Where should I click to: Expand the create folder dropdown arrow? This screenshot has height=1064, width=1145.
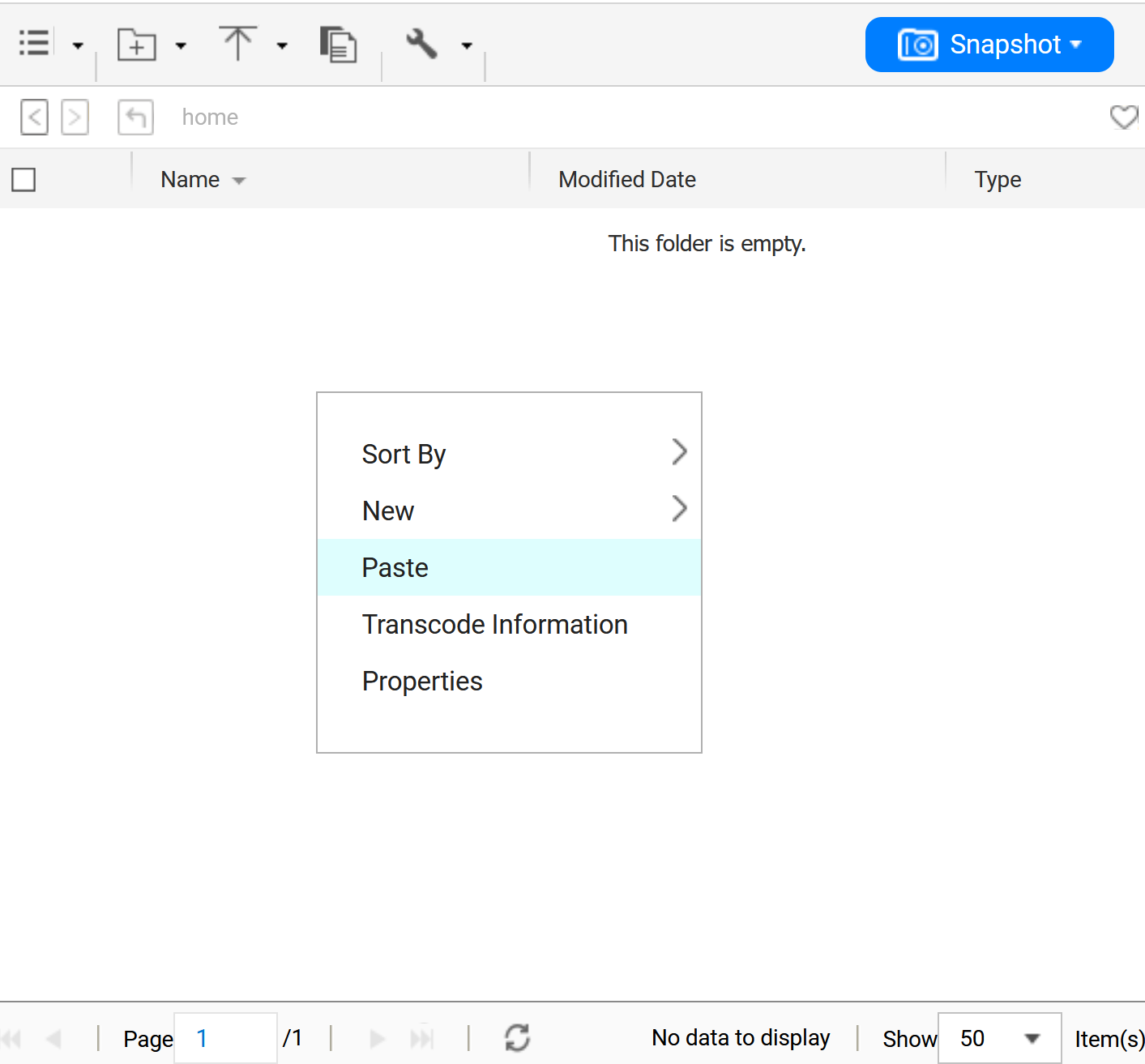(181, 45)
